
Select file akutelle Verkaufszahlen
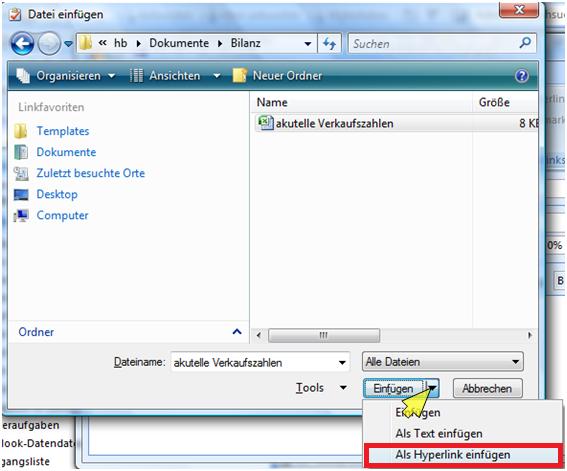(x=334, y=123)
